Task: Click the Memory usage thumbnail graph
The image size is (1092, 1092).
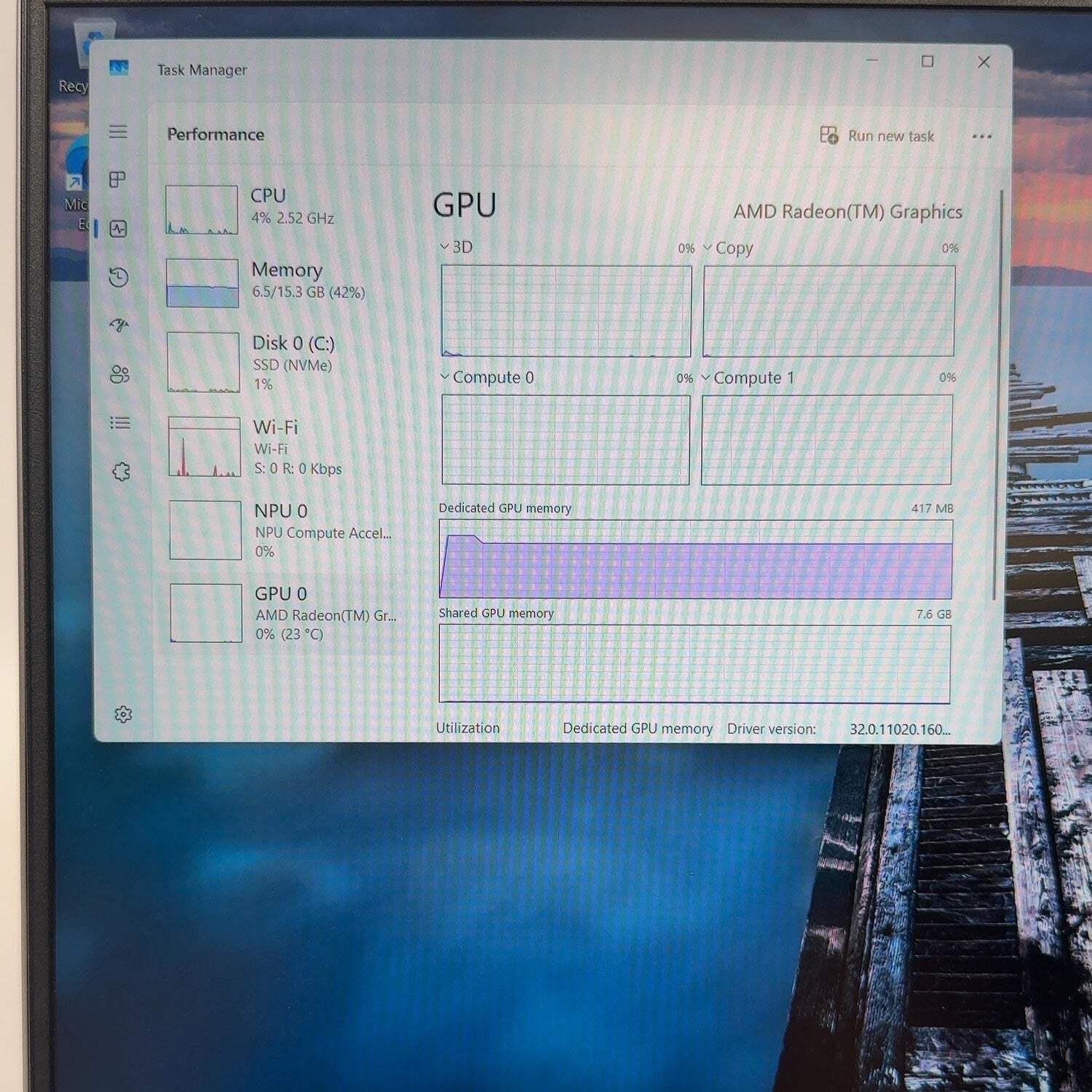Action: pos(202,283)
